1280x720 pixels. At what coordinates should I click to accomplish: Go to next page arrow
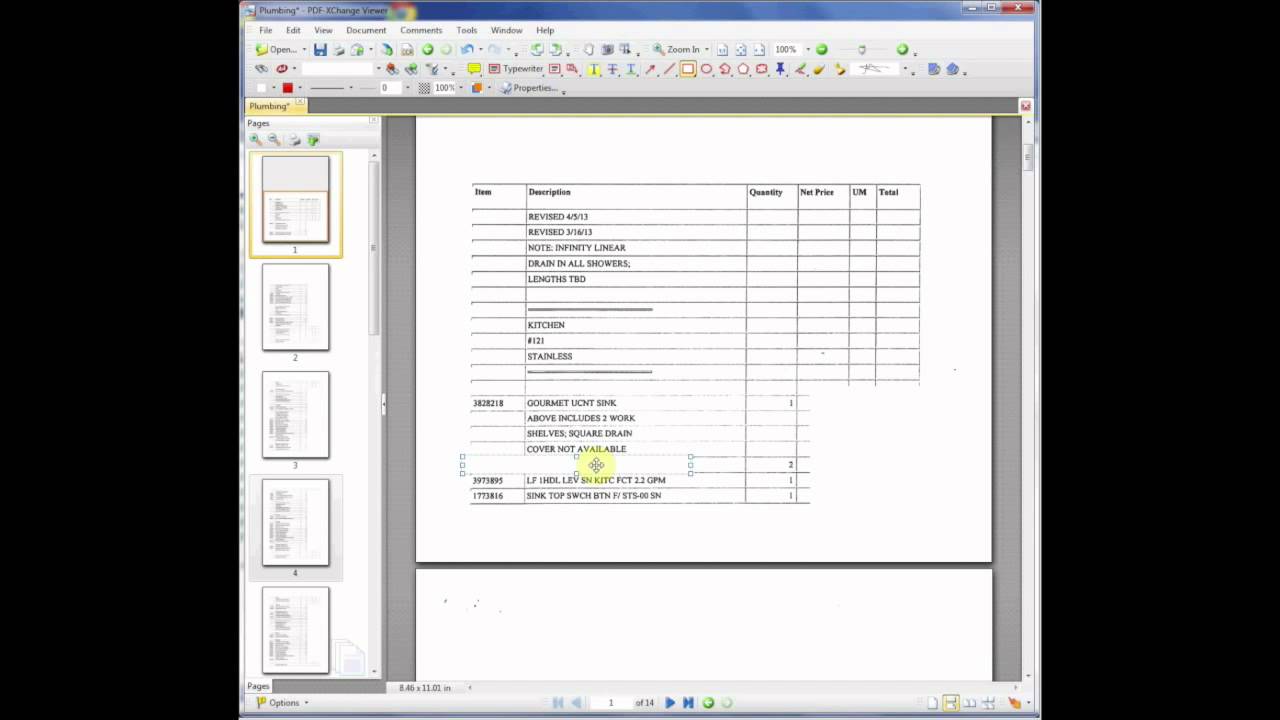point(670,703)
